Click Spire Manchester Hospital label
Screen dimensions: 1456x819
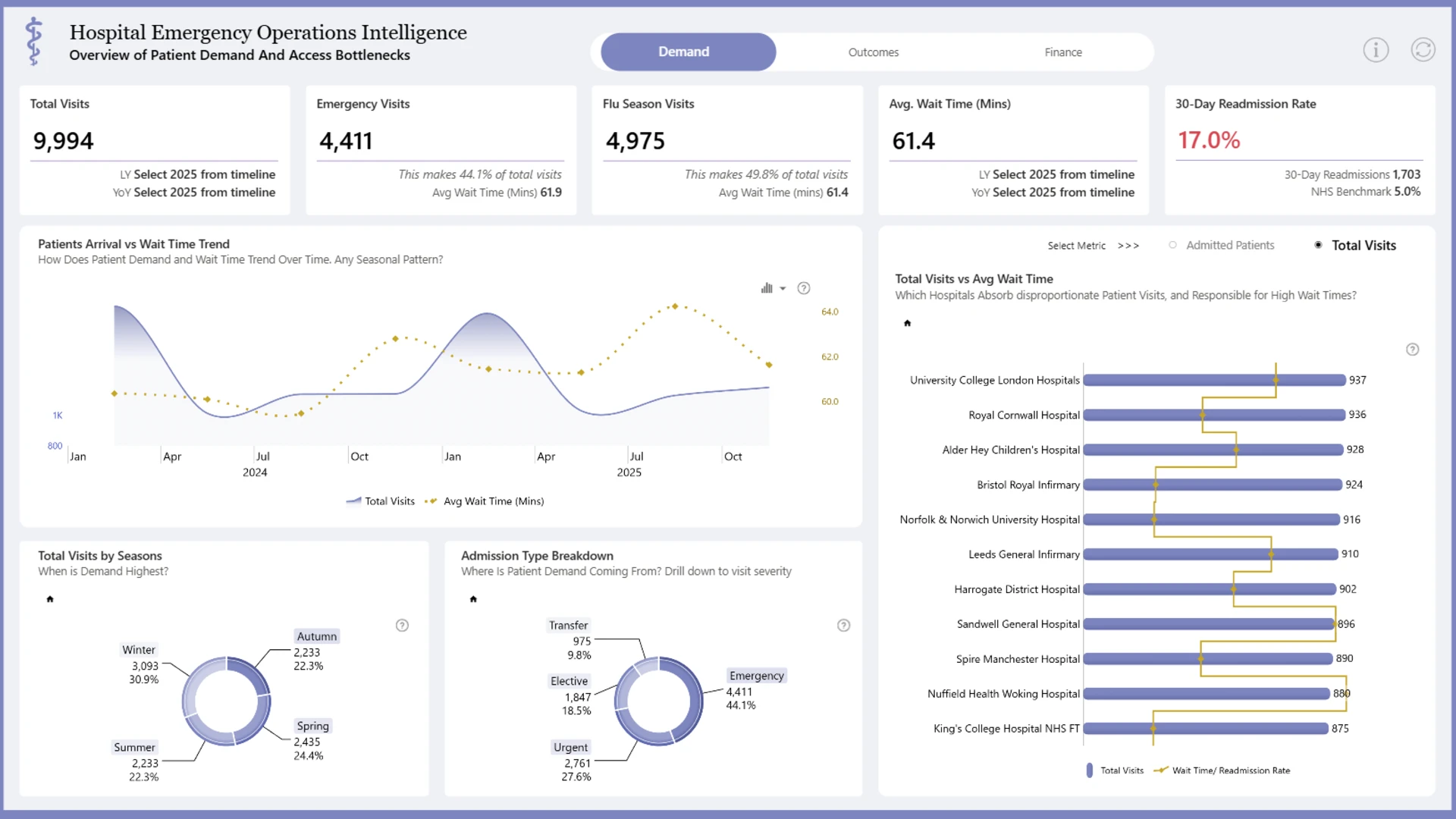tap(1018, 659)
